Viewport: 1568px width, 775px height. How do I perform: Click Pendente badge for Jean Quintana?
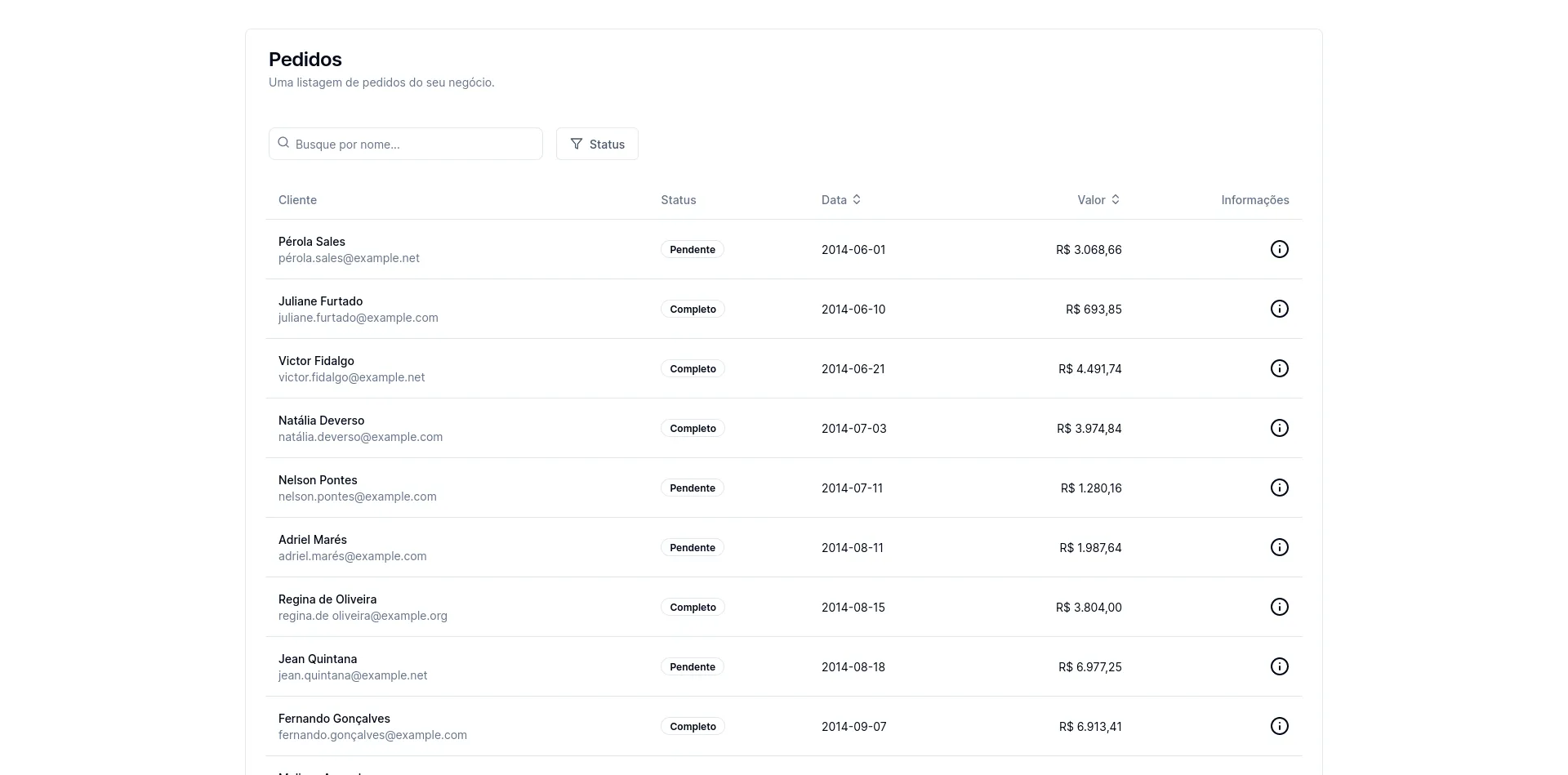(693, 667)
